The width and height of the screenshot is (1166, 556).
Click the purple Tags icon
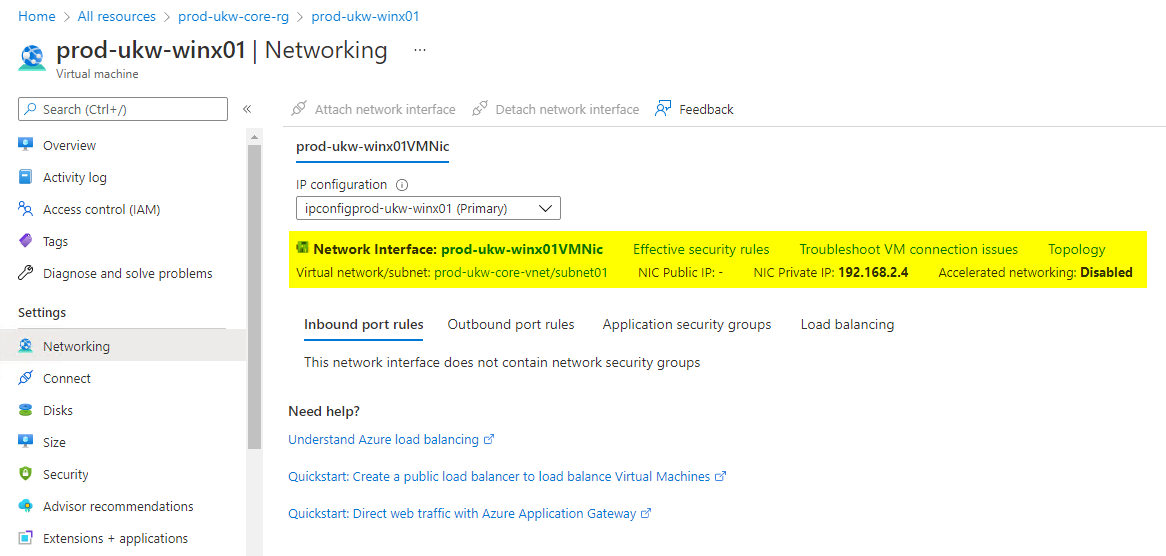[x=26, y=241]
